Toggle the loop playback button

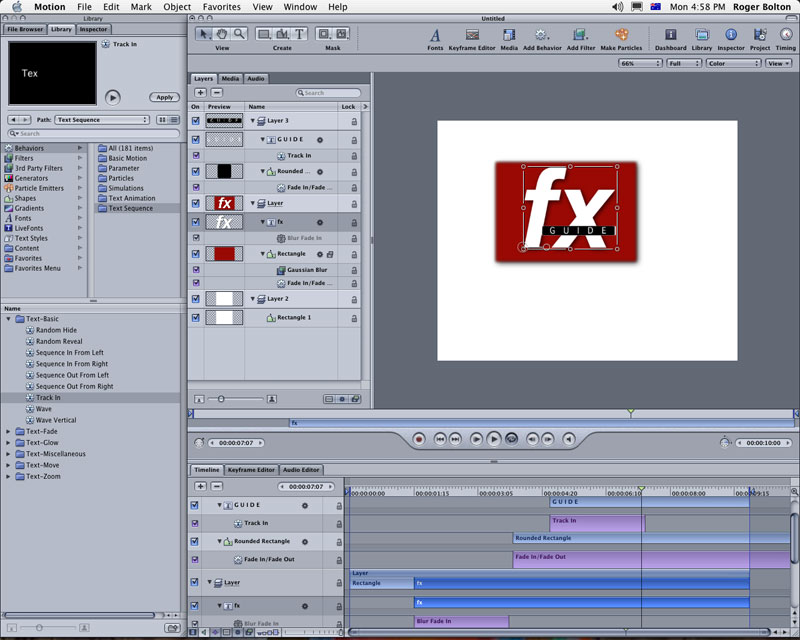click(511, 439)
